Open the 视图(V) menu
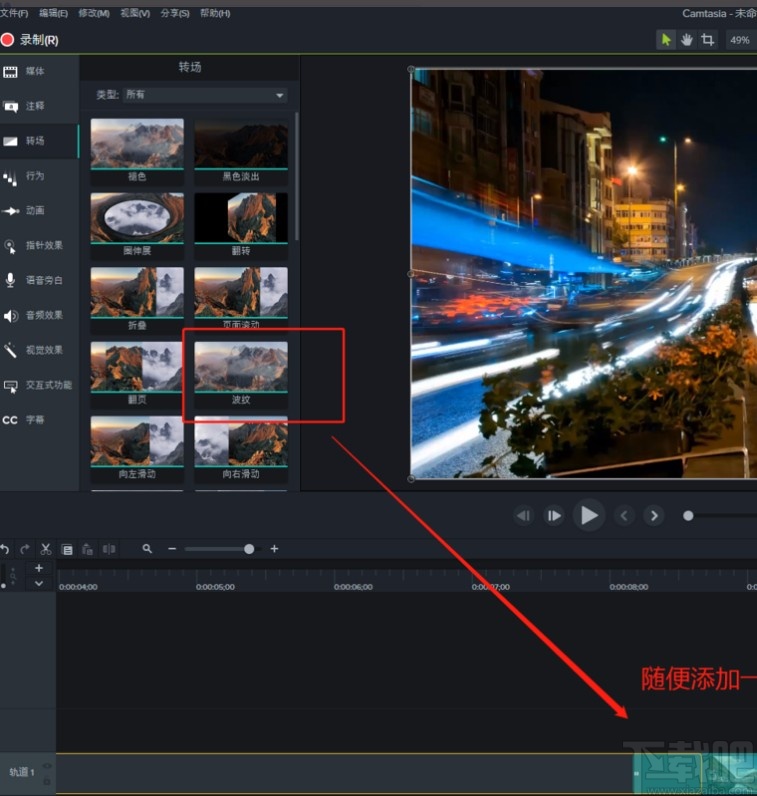The width and height of the screenshot is (757, 796). coord(135,13)
